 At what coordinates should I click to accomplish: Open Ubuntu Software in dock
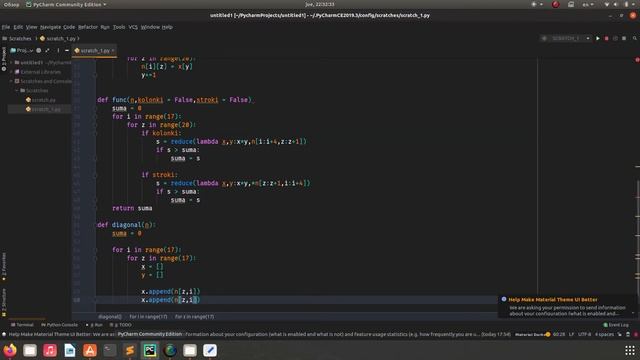click(x=90, y=350)
